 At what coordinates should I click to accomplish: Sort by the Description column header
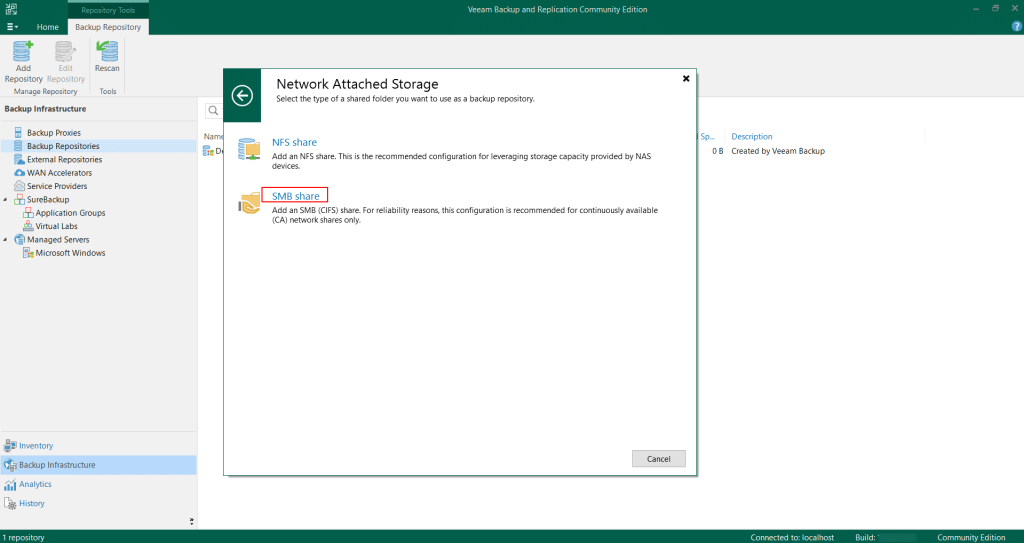coord(752,137)
